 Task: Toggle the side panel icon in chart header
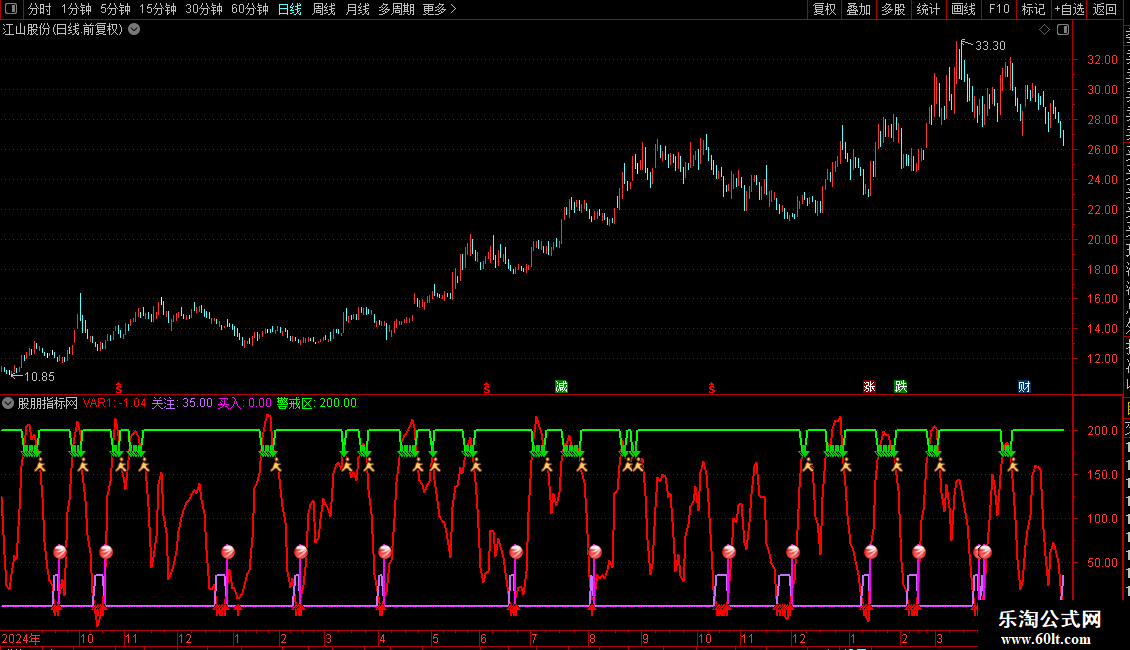[x=1063, y=30]
